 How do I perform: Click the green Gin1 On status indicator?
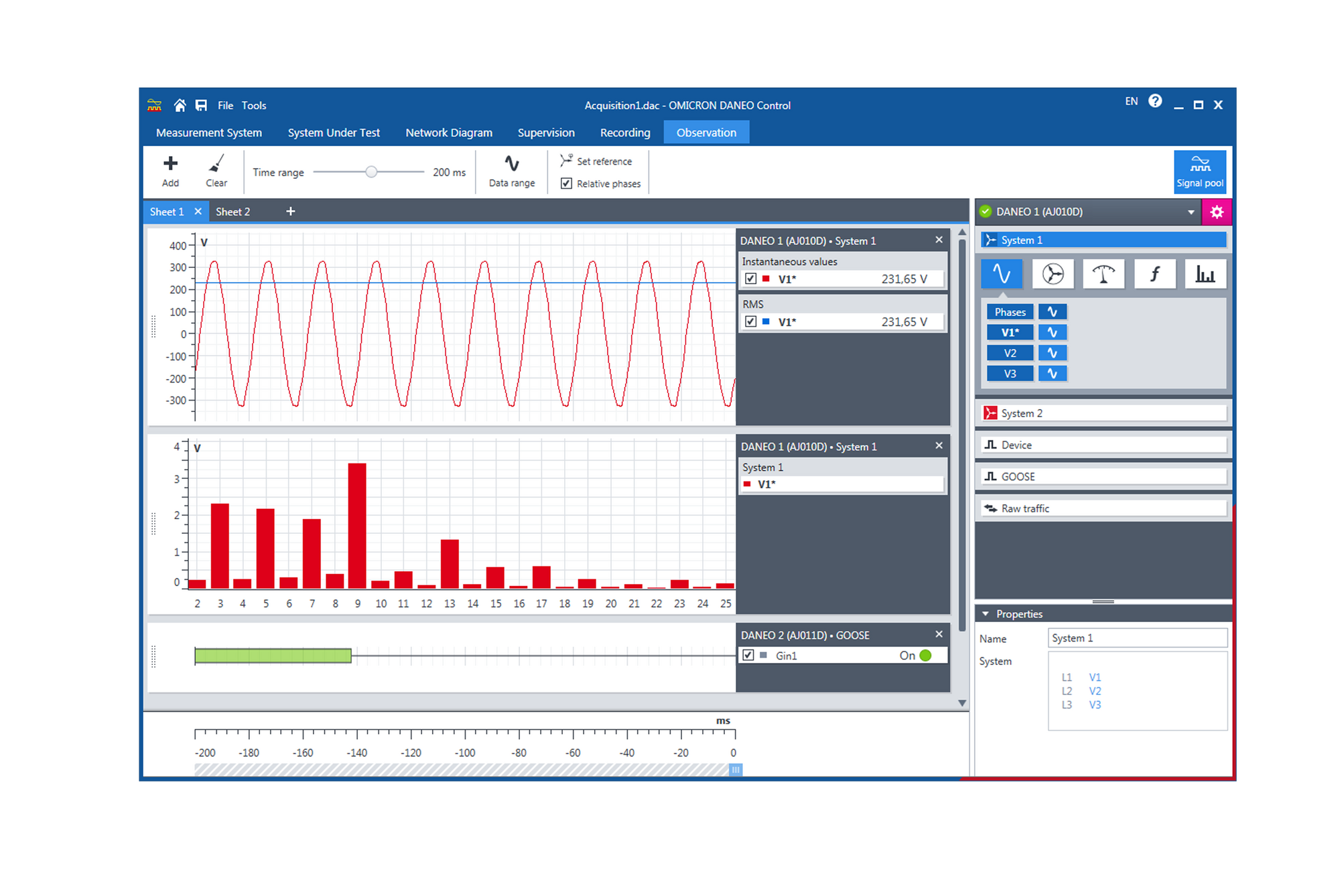925,656
